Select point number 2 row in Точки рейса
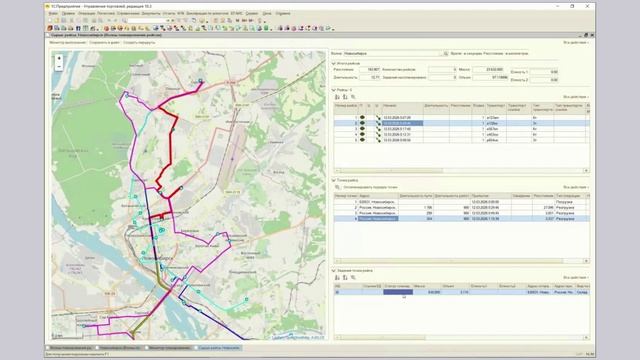This screenshot has width=640, height=360. 462,208
